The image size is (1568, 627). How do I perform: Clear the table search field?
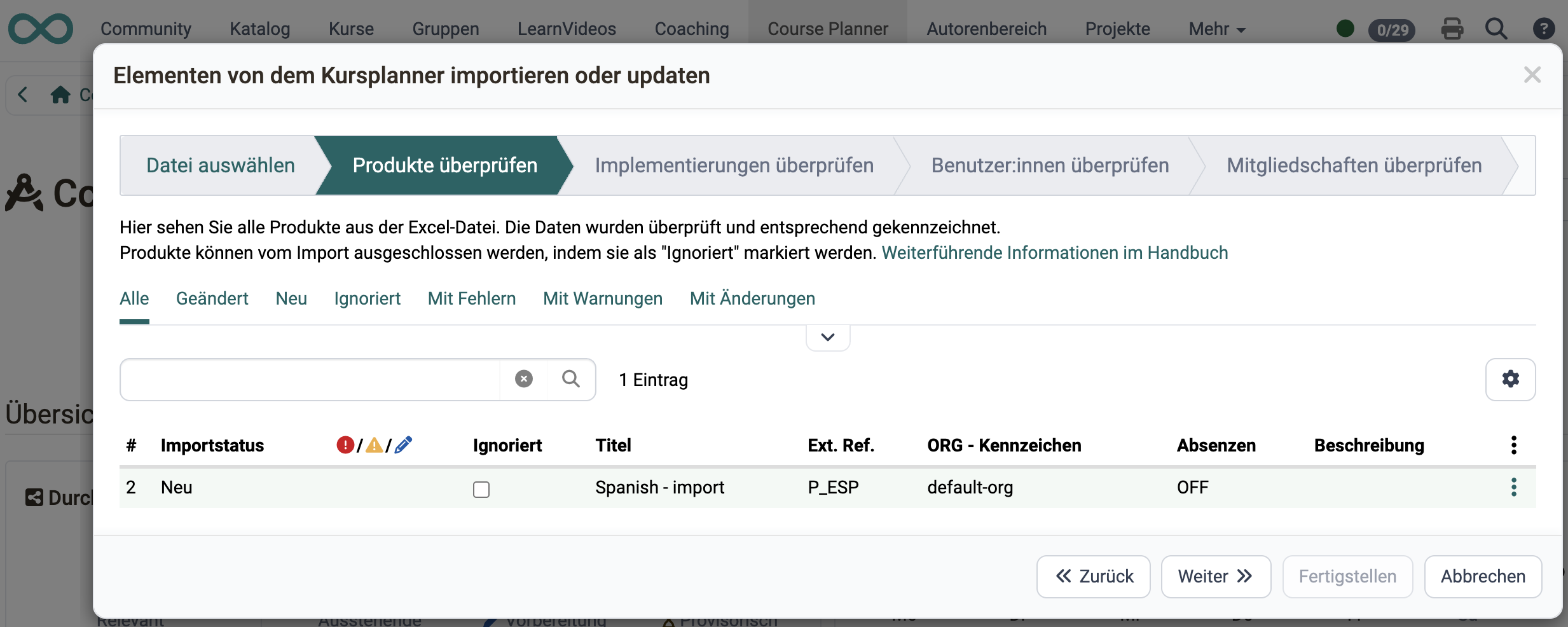[524, 379]
